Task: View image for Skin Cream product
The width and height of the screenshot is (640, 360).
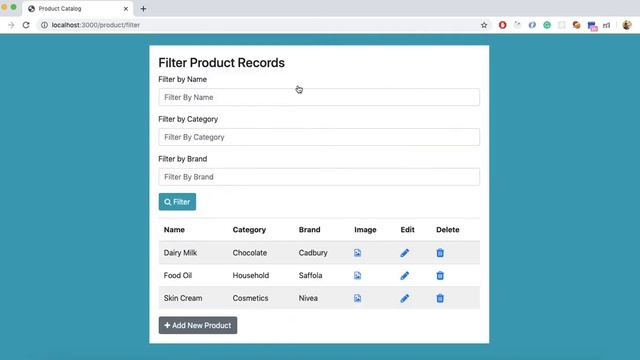Action: 358,298
